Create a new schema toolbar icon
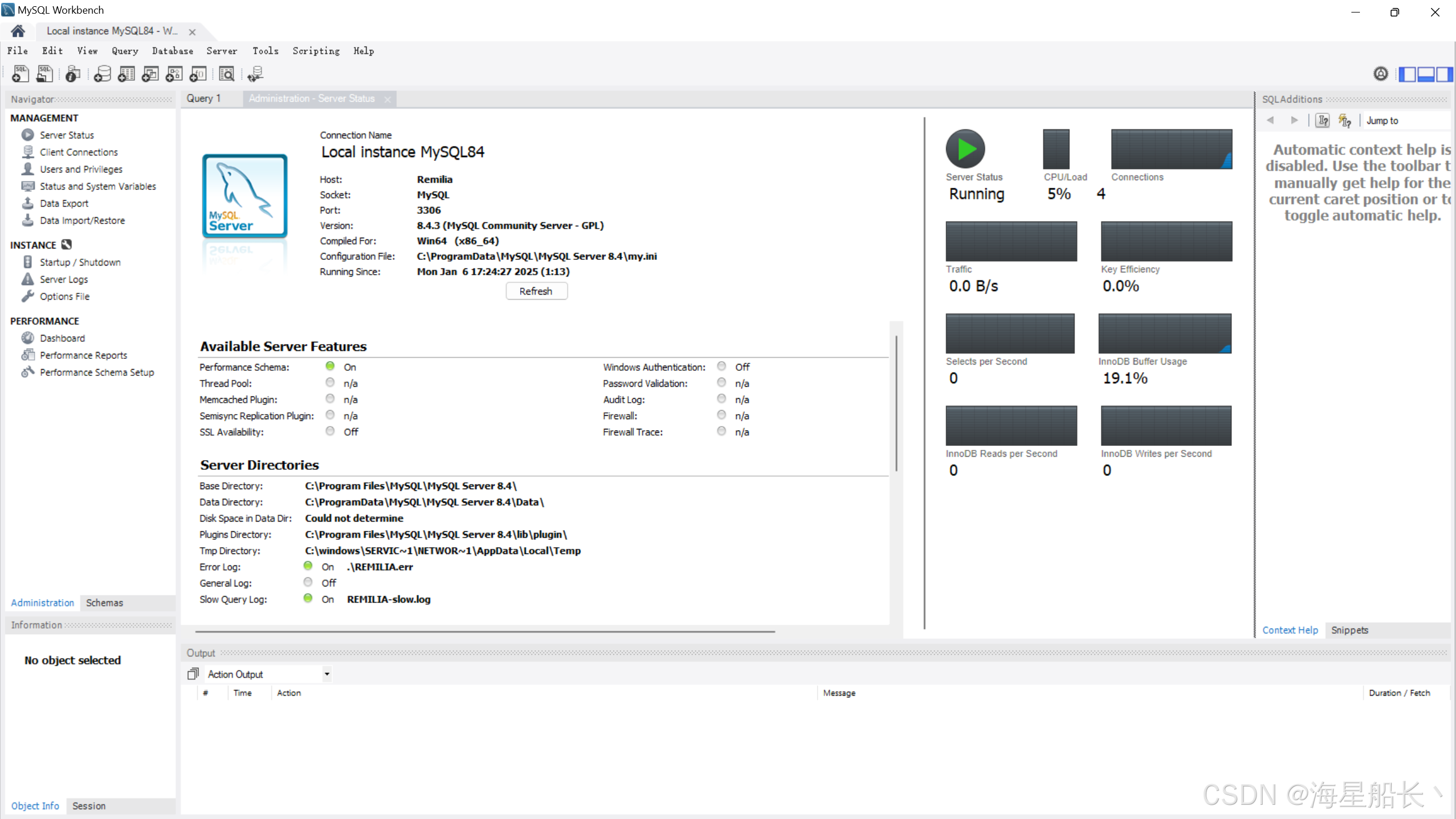The height and width of the screenshot is (819, 1456). (x=102, y=74)
